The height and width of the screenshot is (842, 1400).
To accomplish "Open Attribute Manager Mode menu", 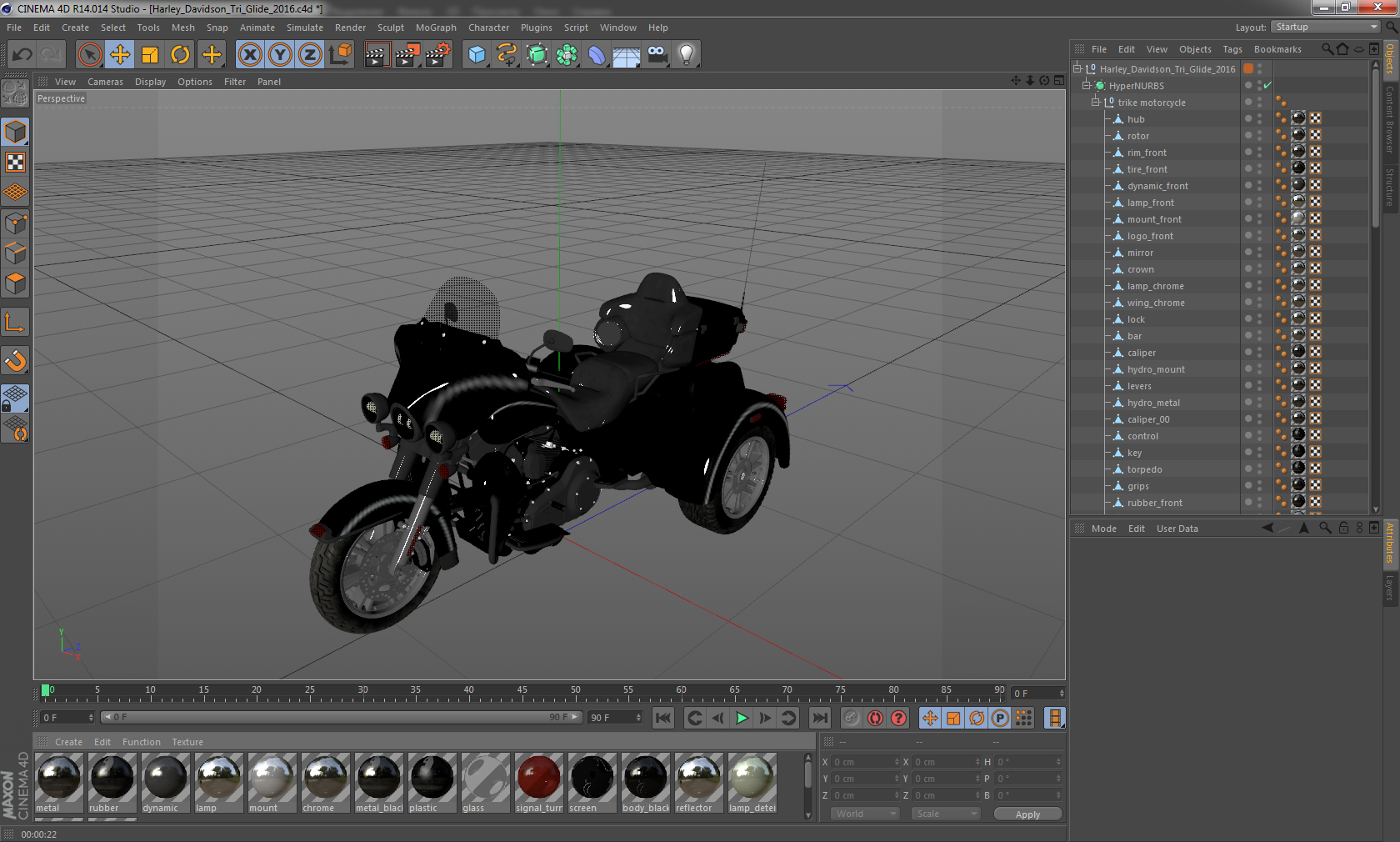I will pos(1104,529).
